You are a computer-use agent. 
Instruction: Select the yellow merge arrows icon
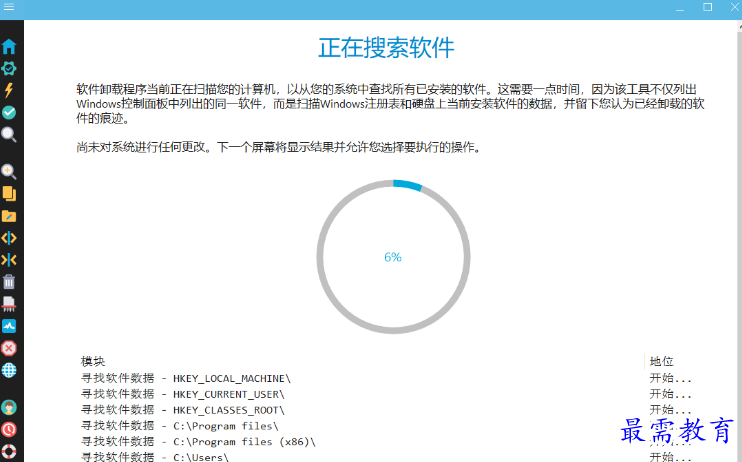click(9, 260)
